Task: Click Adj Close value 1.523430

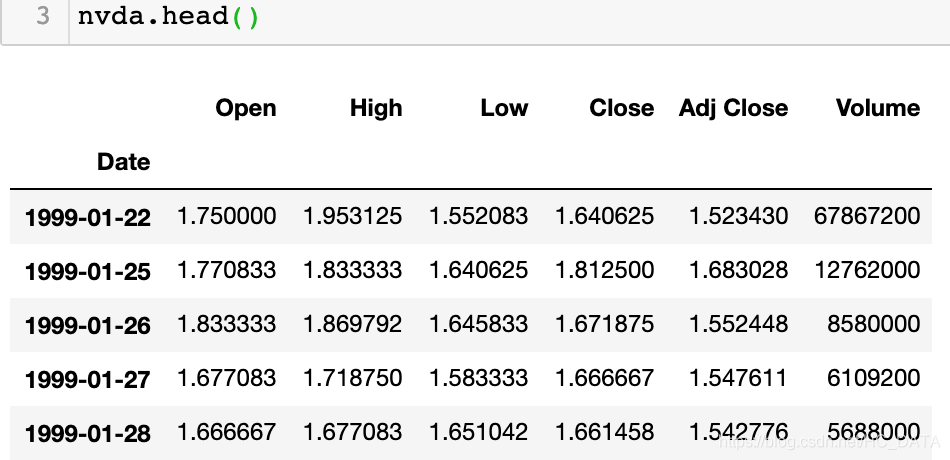Action: click(x=739, y=216)
